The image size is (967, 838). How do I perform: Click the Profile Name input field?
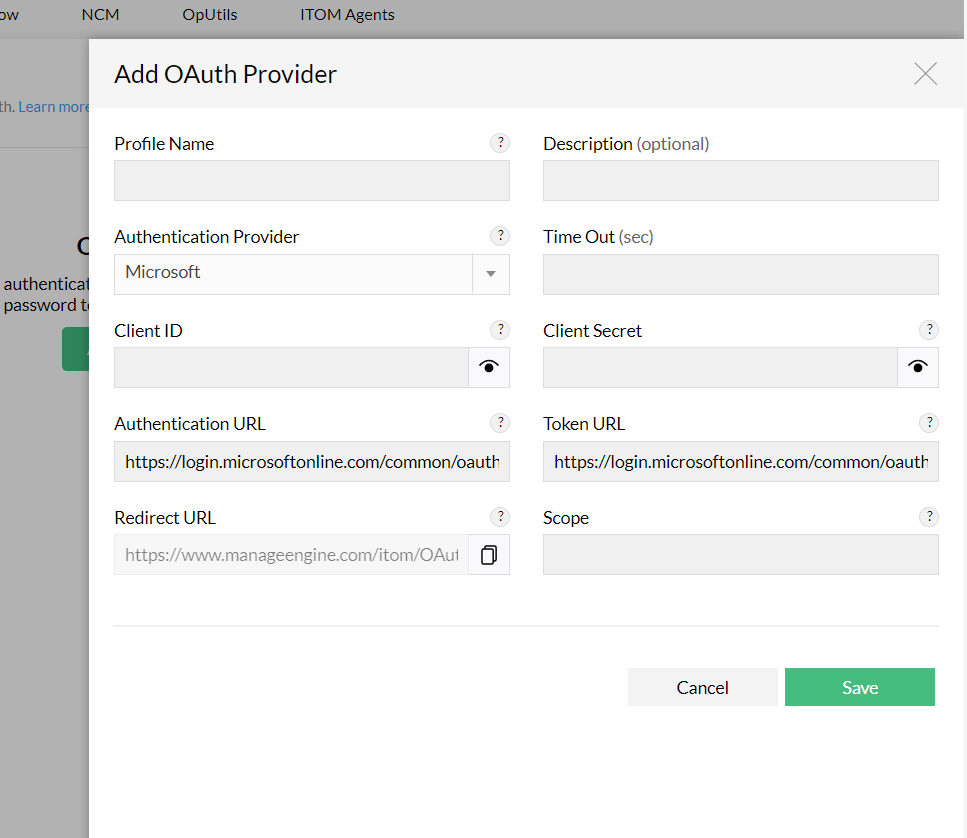[x=312, y=181]
